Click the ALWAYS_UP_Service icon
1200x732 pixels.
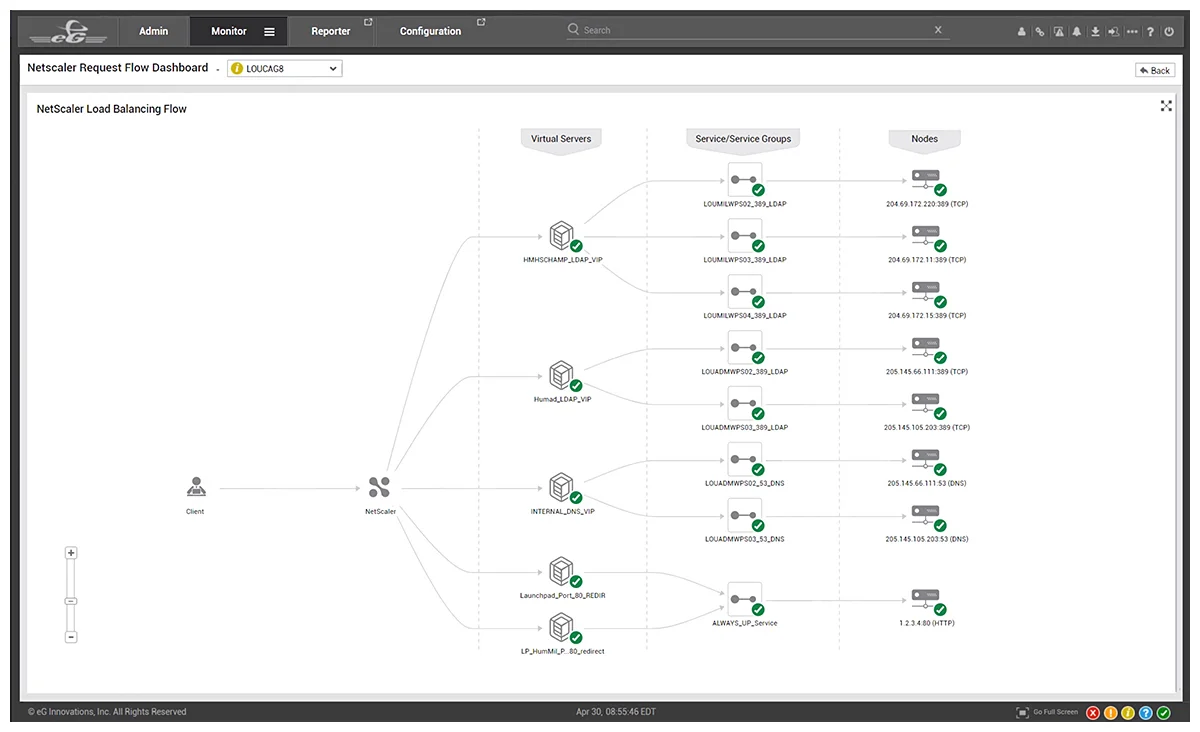point(745,600)
